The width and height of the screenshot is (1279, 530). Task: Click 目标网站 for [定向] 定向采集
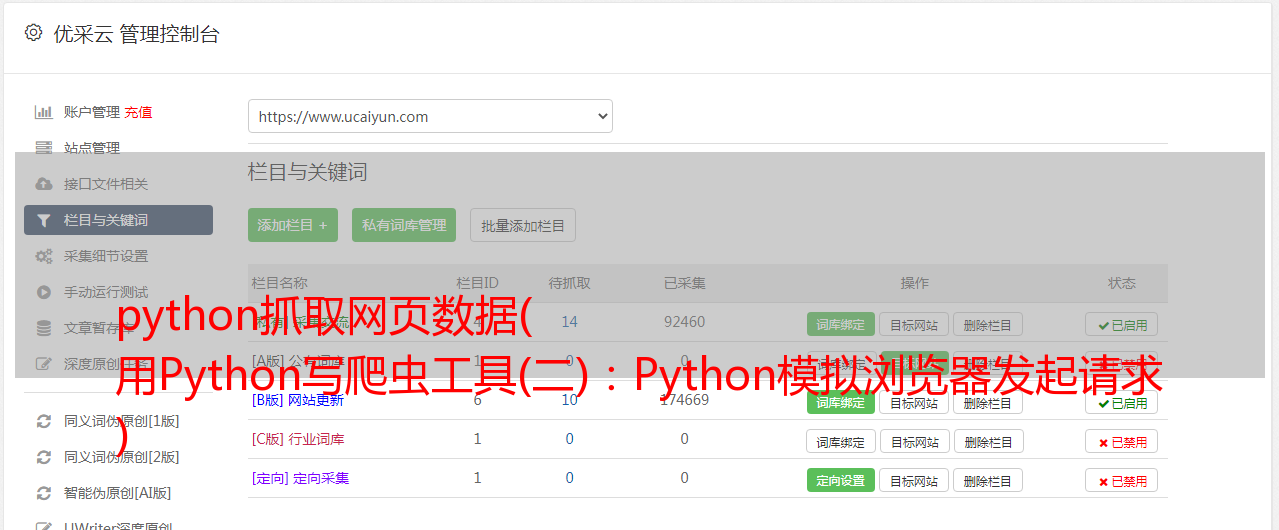click(914, 480)
